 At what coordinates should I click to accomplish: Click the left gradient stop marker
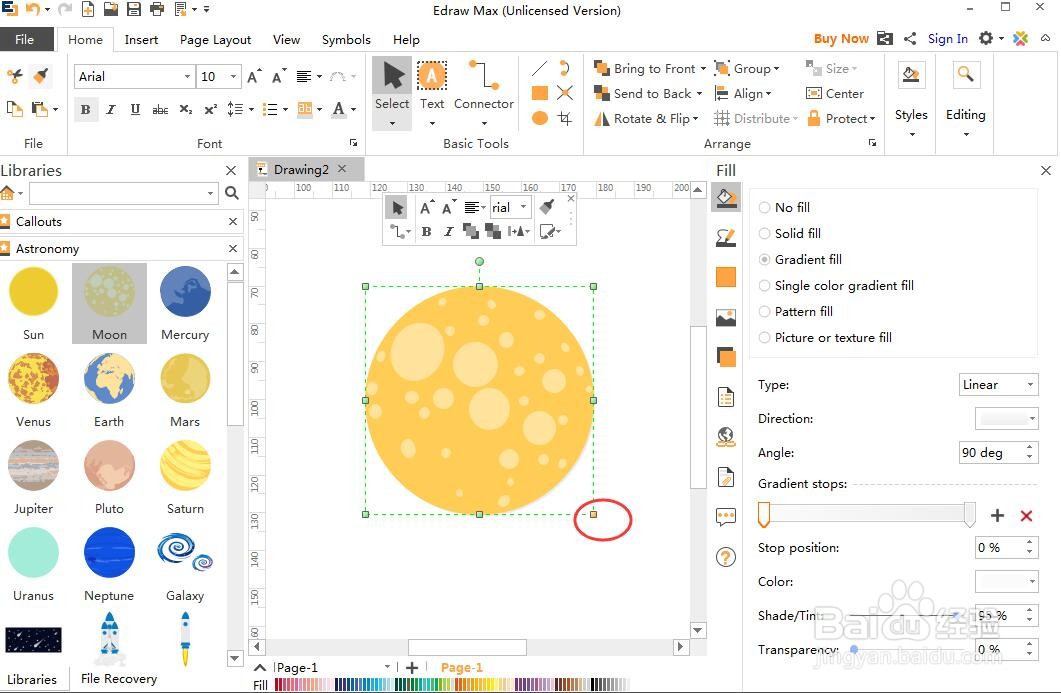(764, 515)
